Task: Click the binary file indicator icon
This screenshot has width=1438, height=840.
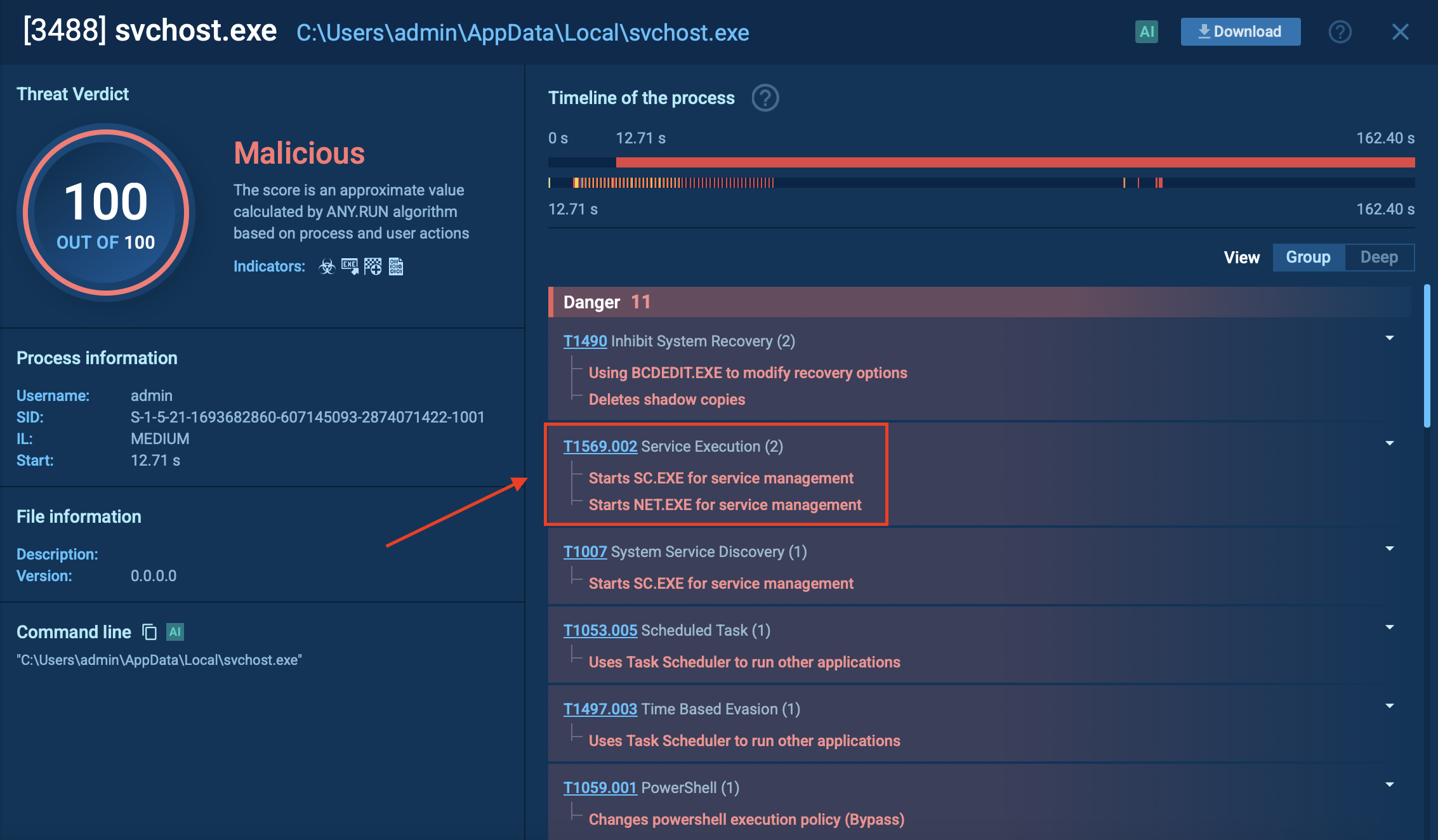Action: [x=396, y=266]
